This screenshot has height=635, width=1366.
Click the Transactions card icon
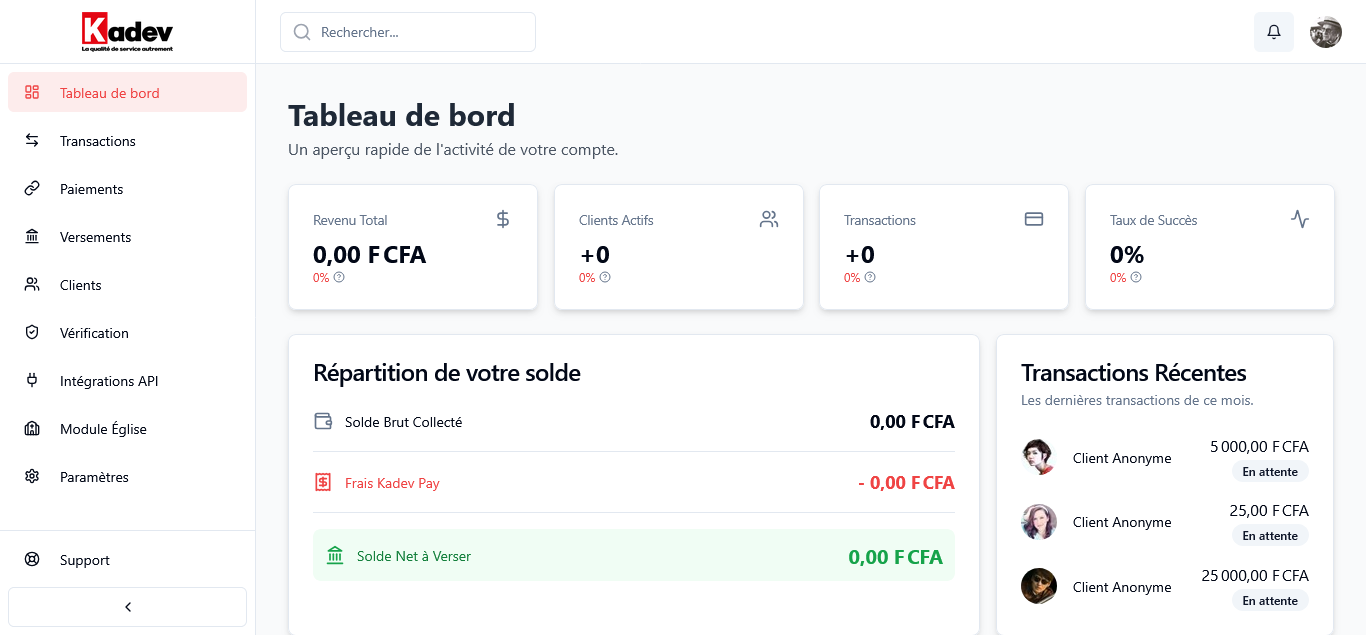[1034, 218]
